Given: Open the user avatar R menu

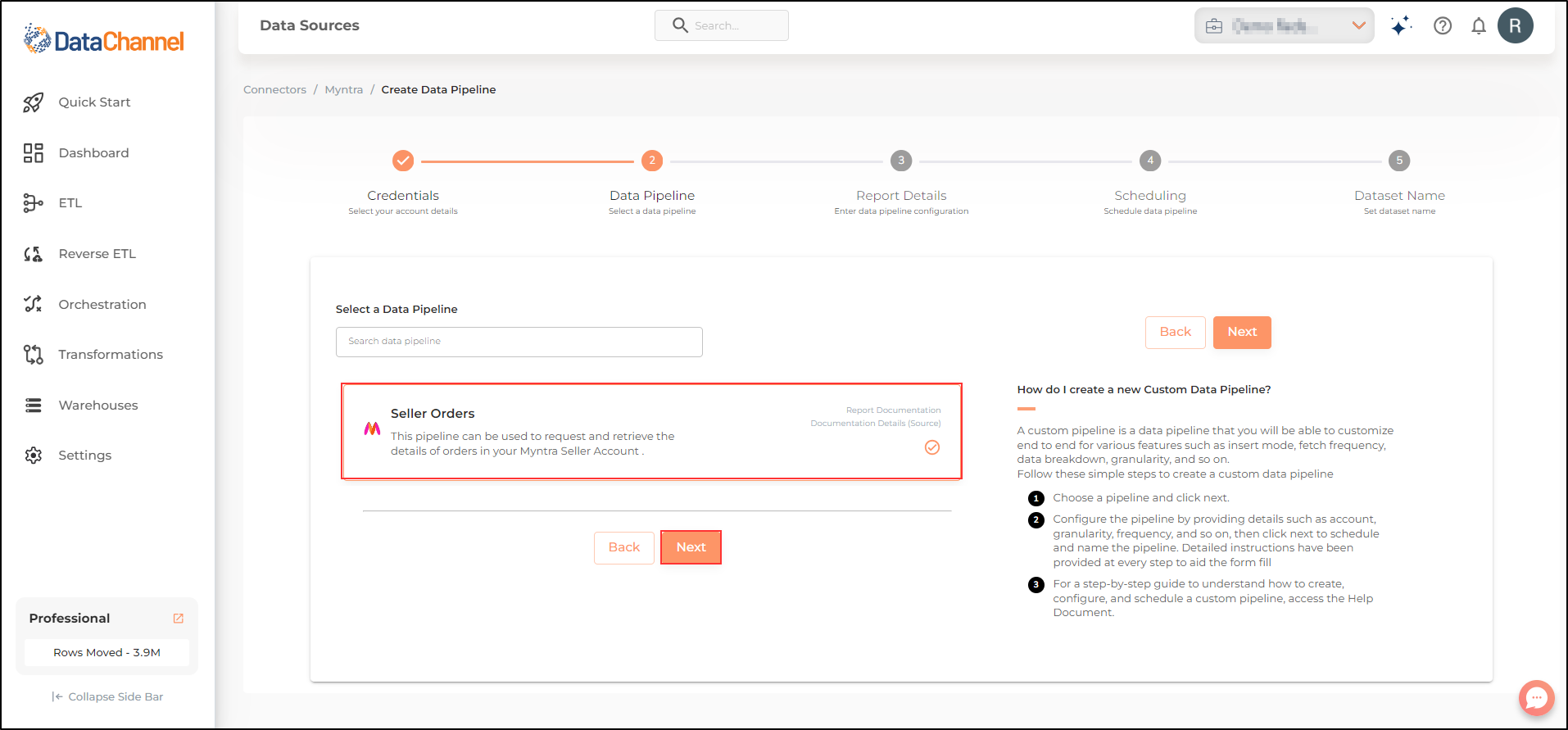Looking at the screenshot, I should [1516, 25].
